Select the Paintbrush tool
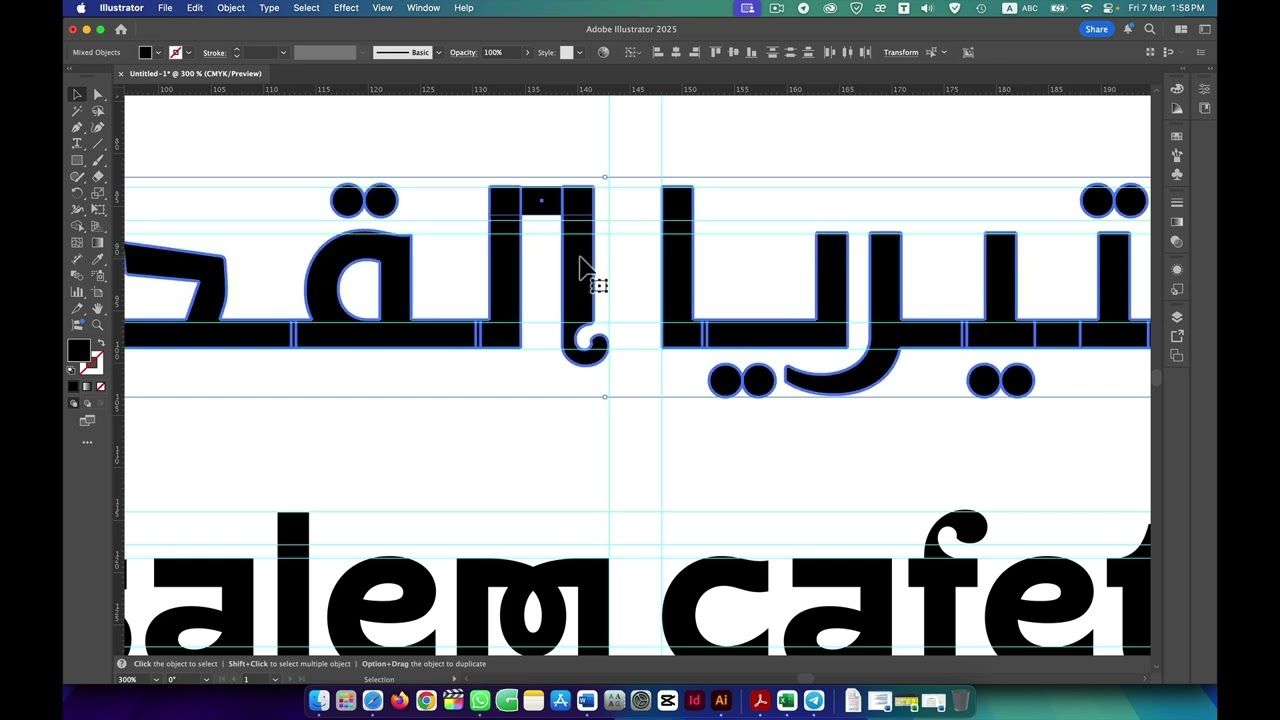This screenshot has height=720, width=1280. pos(98,160)
